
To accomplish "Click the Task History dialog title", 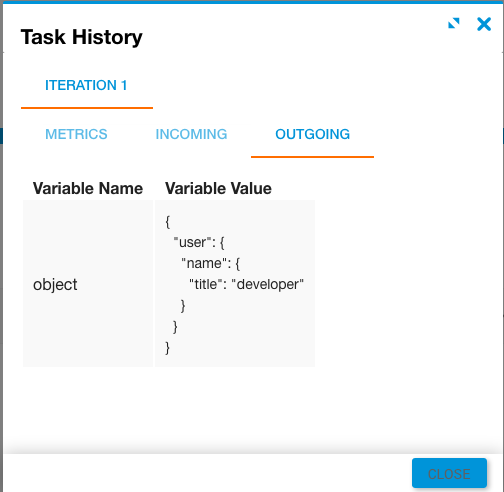I will [x=82, y=37].
